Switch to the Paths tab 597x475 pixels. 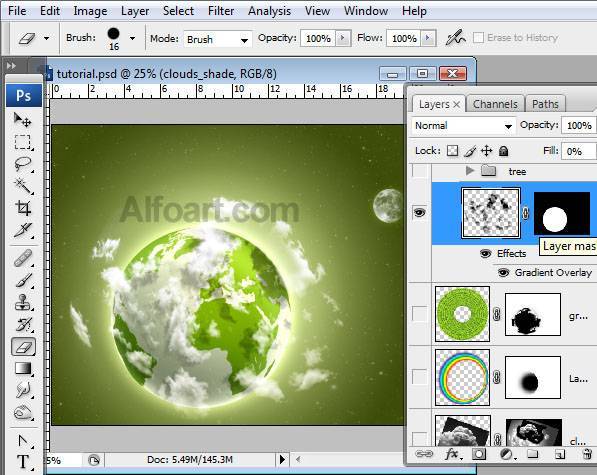[545, 104]
